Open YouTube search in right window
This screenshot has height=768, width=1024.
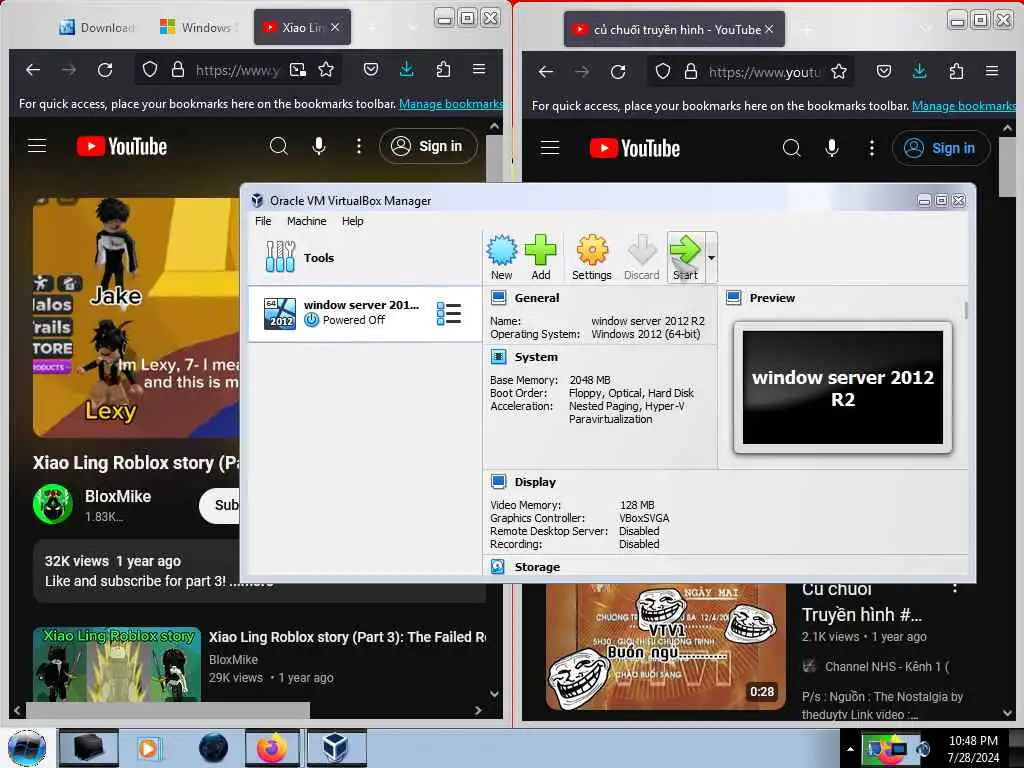click(792, 148)
